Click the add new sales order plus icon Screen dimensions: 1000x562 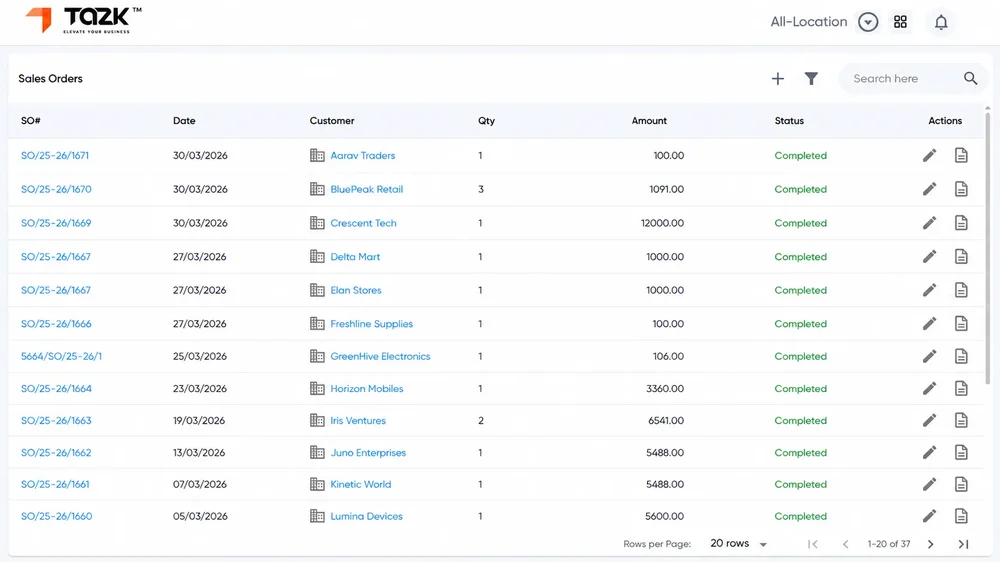[x=777, y=78]
